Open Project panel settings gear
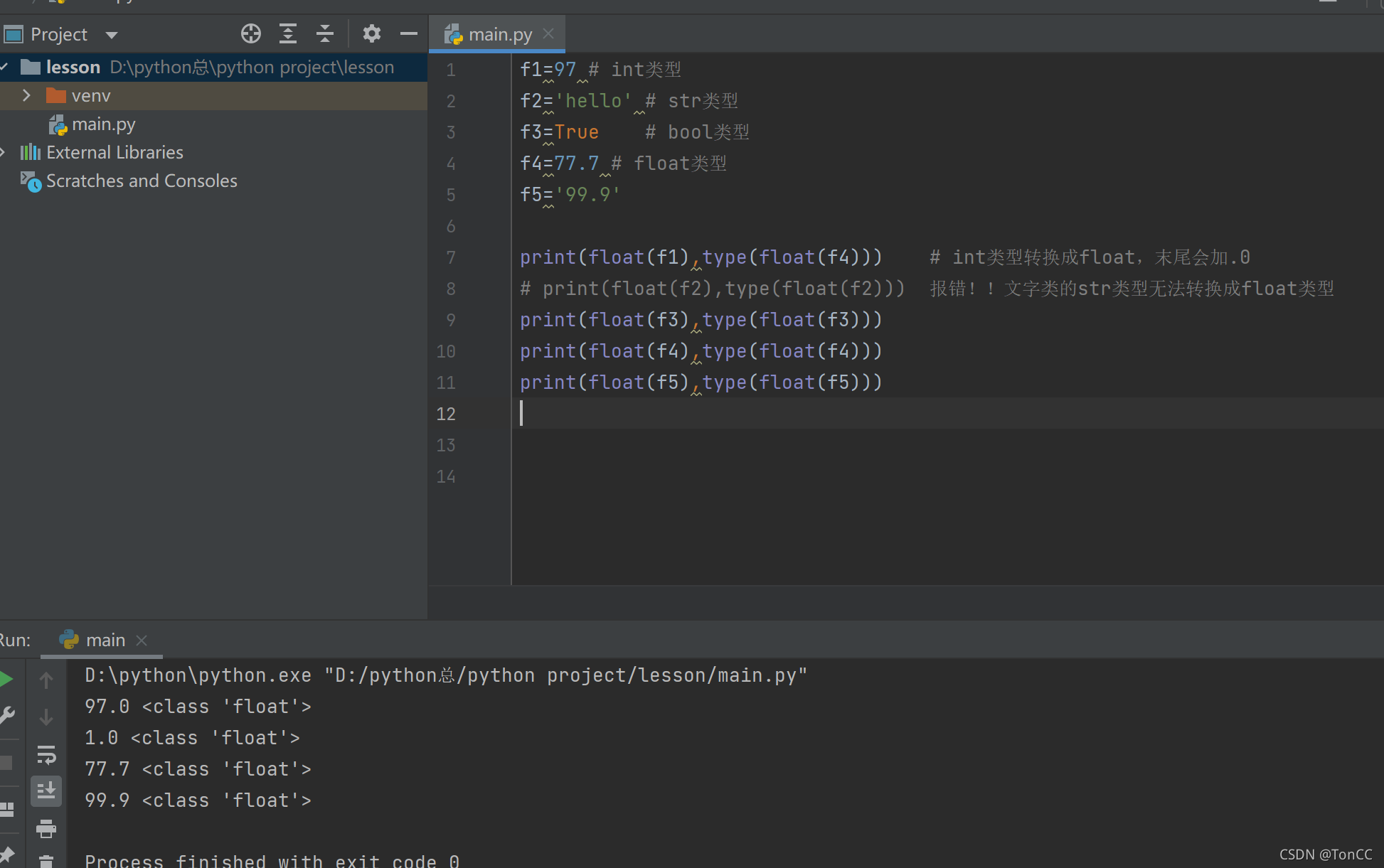 pyautogui.click(x=371, y=33)
